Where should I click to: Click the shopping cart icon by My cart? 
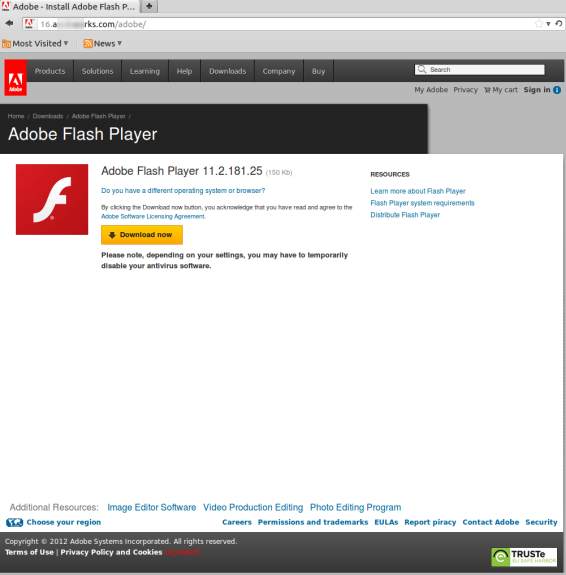pos(487,90)
